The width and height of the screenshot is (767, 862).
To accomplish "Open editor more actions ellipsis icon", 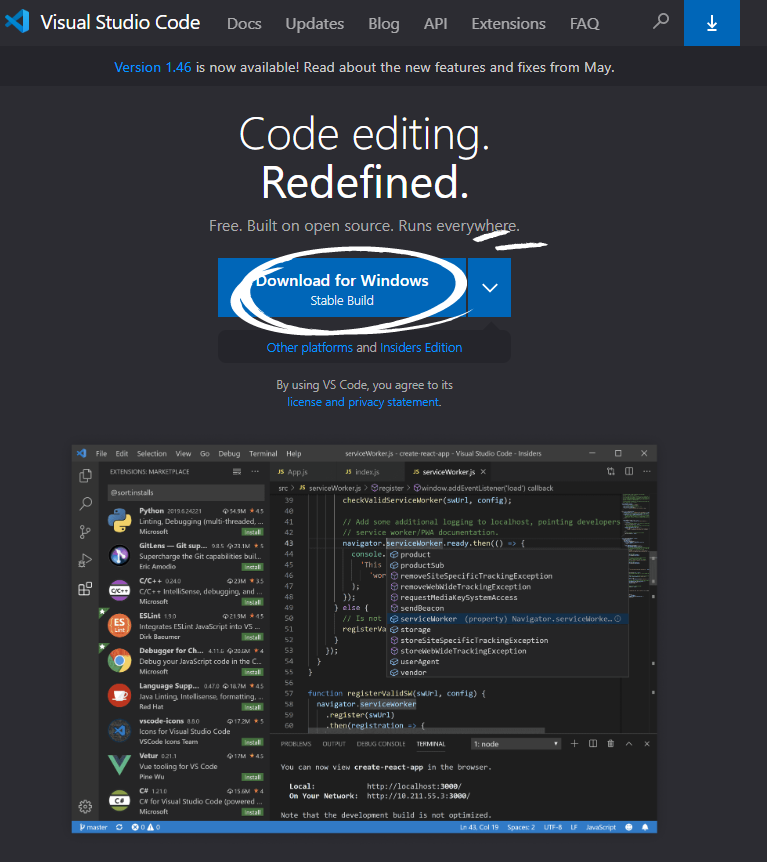I will [x=647, y=471].
